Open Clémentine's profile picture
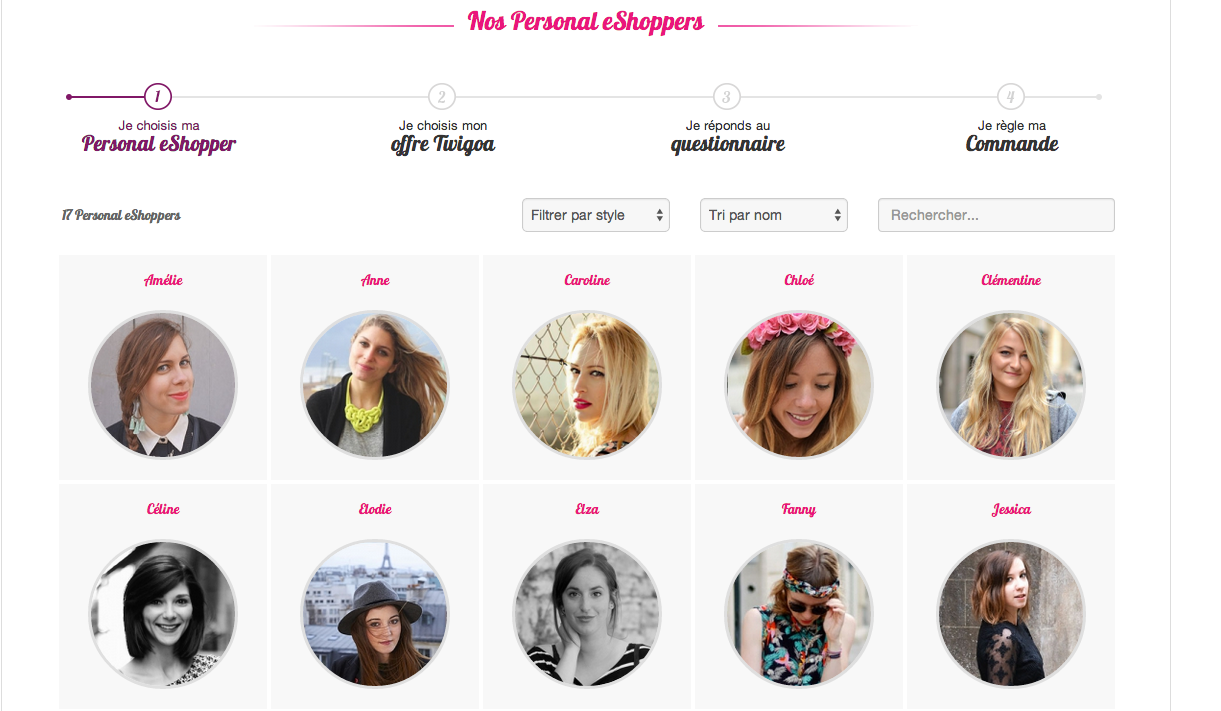Image resolution: width=1221 pixels, height=711 pixels. 1011,385
